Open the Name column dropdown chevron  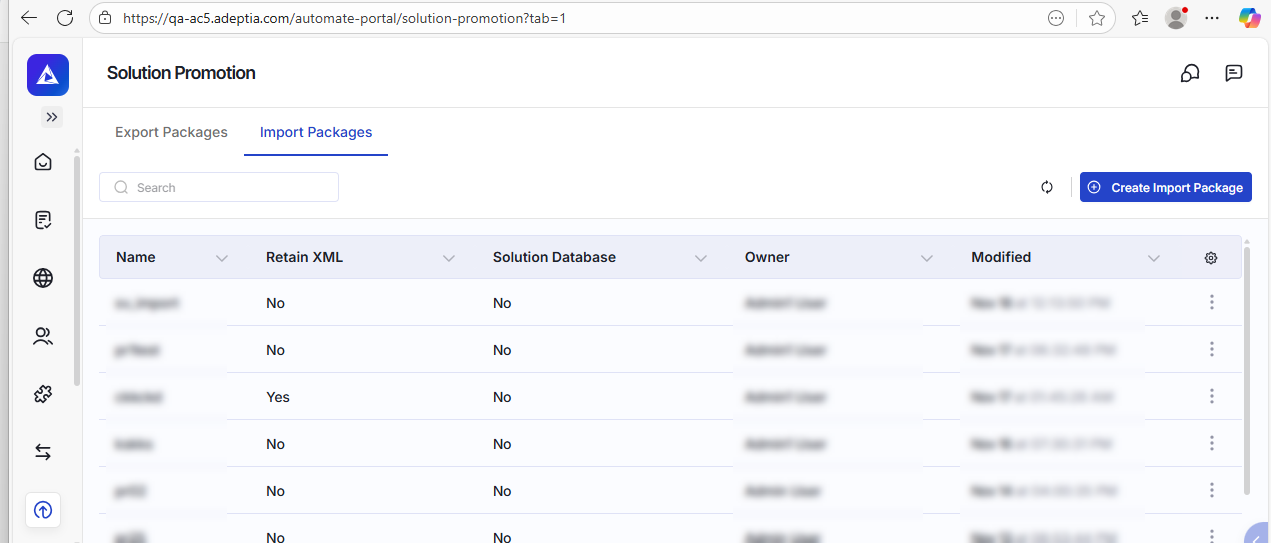[x=222, y=258]
